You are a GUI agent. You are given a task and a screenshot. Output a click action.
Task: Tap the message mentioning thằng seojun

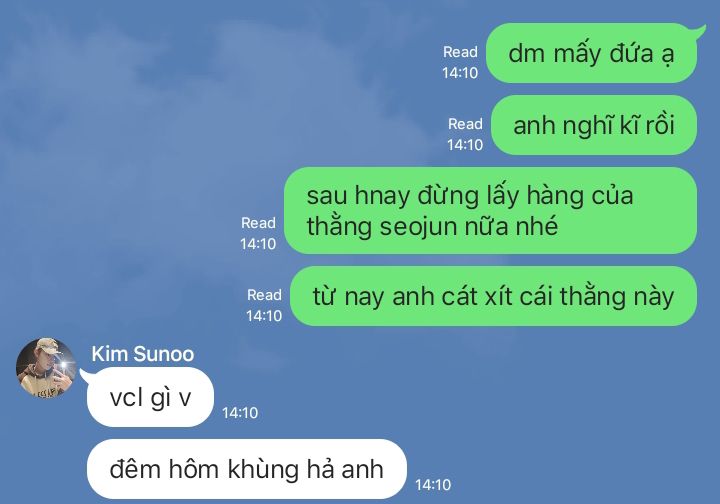[x=490, y=211]
